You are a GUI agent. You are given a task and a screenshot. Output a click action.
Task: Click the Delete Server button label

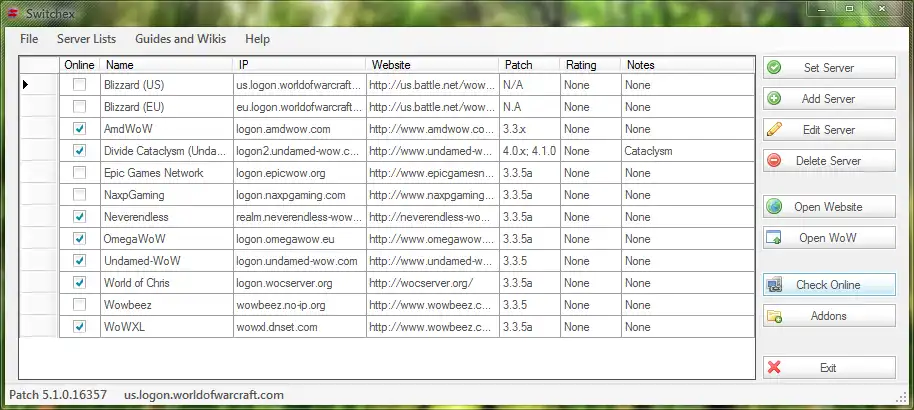[x=828, y=160]
